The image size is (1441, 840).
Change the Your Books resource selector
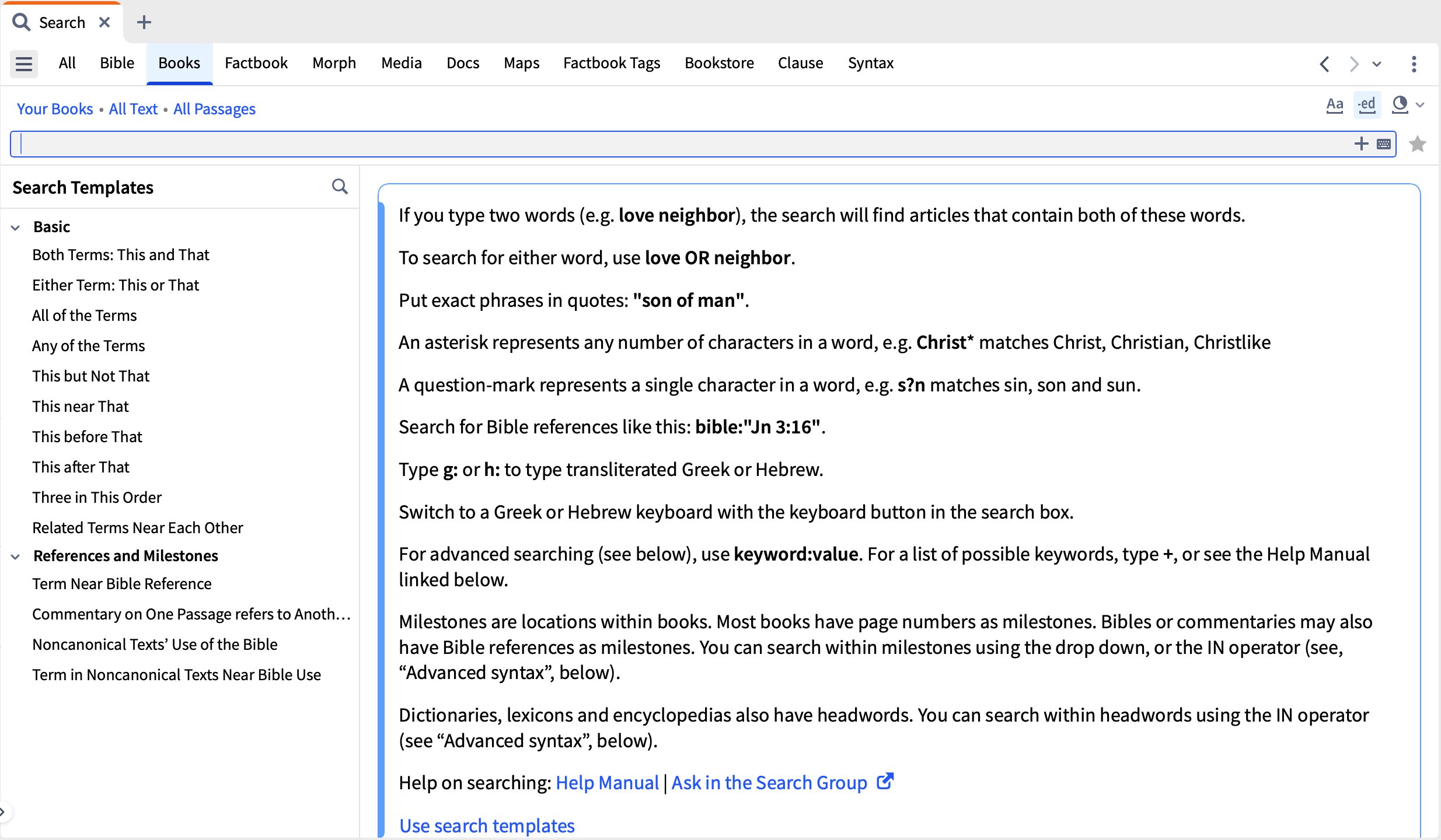55,109
